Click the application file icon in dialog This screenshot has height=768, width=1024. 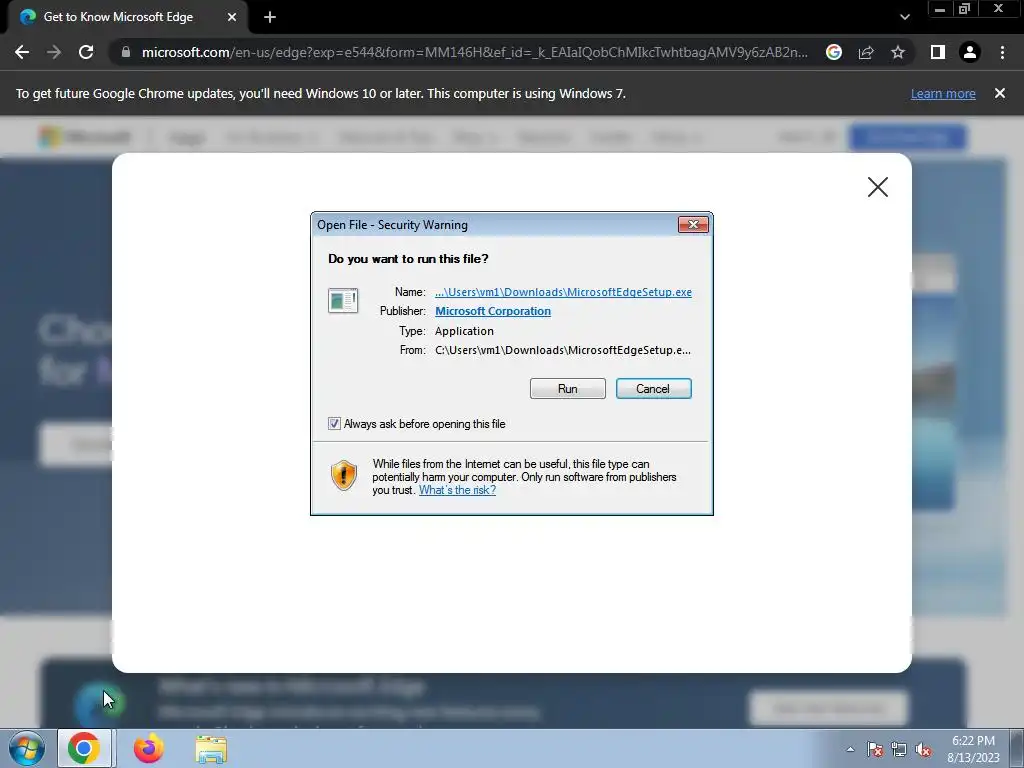coord(343,300)
